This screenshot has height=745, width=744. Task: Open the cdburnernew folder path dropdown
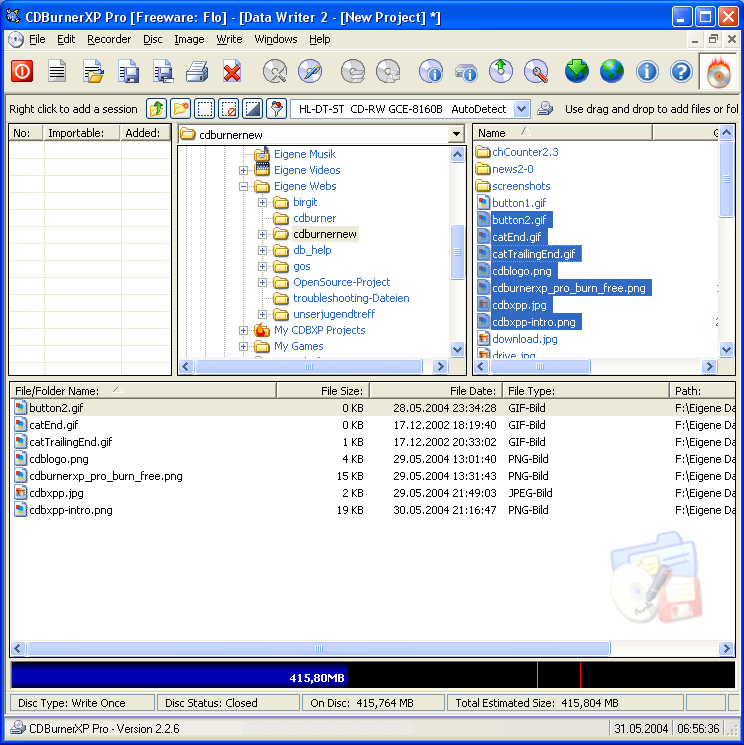(456, 134)
